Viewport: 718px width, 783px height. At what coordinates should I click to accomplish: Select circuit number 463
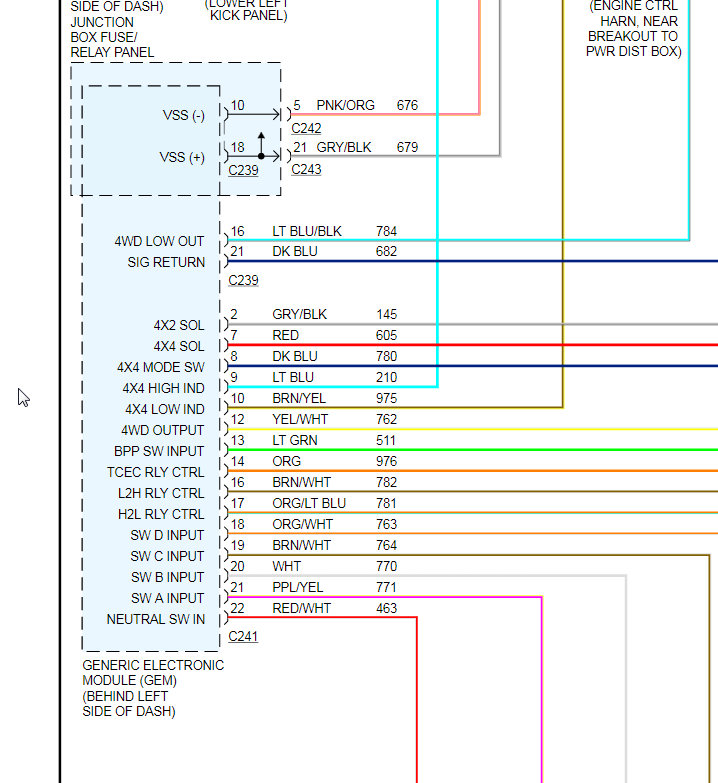point(386,608)
